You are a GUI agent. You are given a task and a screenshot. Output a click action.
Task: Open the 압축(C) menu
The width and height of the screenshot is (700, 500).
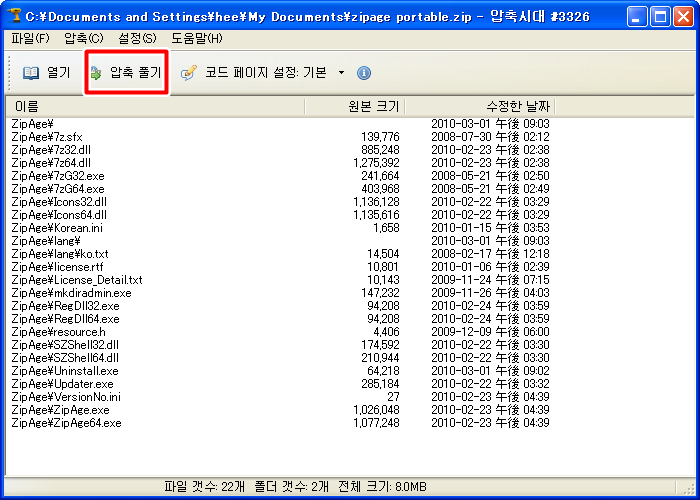pos(83,39)
